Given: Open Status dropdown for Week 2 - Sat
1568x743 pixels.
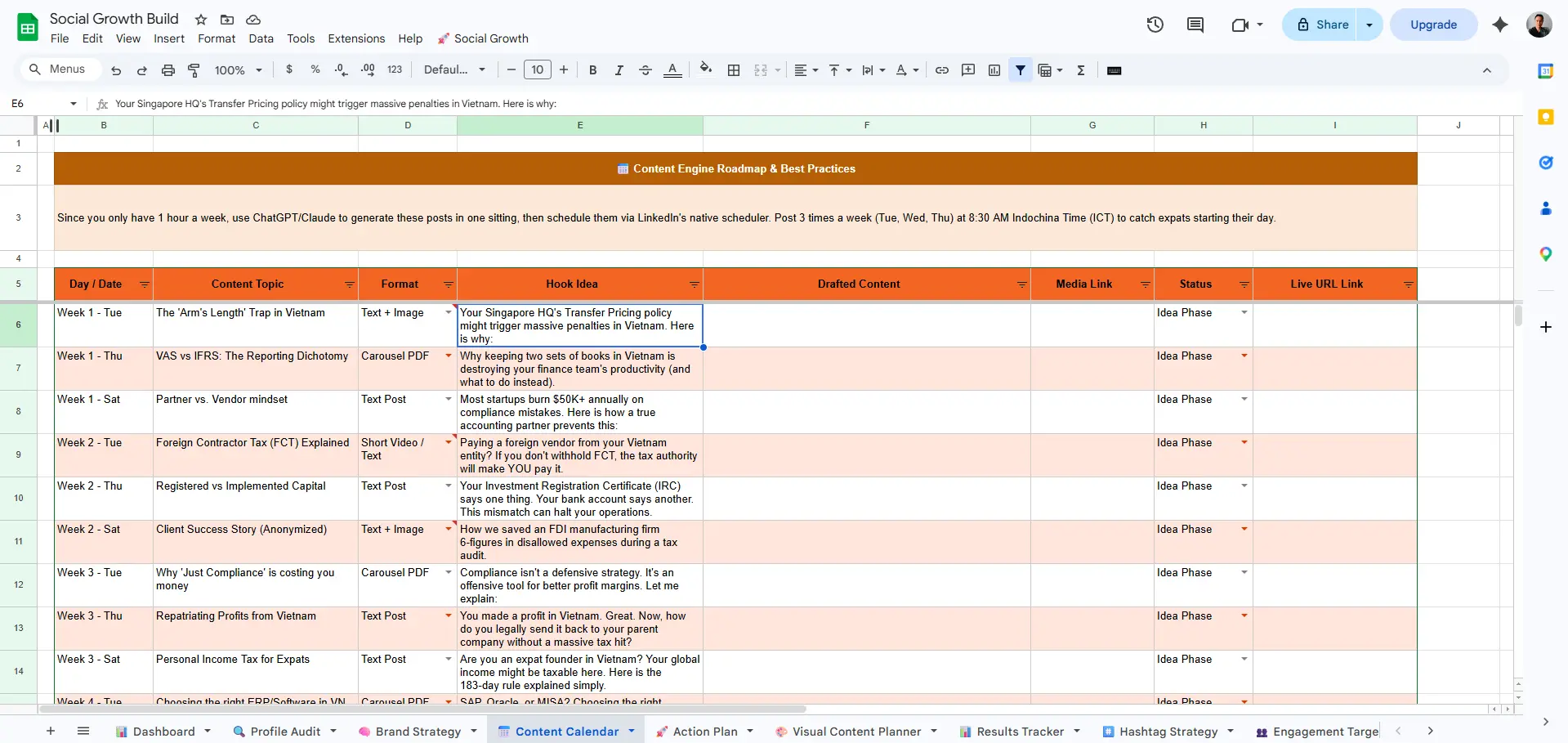Looking at the screenshot, I should [1244, 530].
